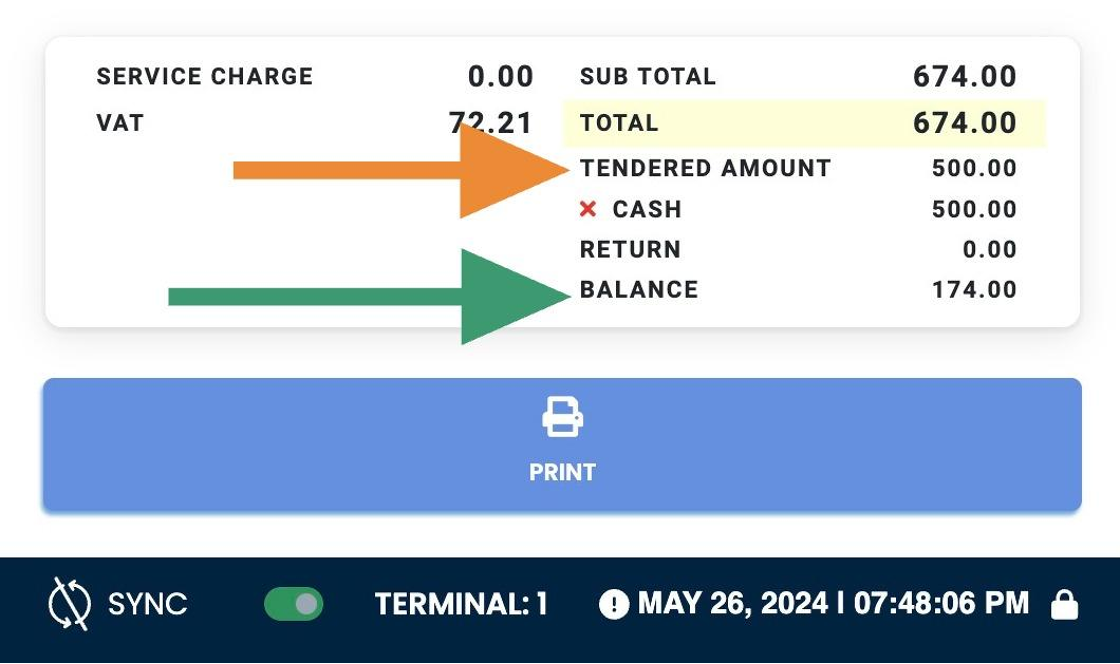The height and width of the screenshot is (664, 1120).
Task: Click the TENDERED AMOUNT label
Action: pos(705,168)
